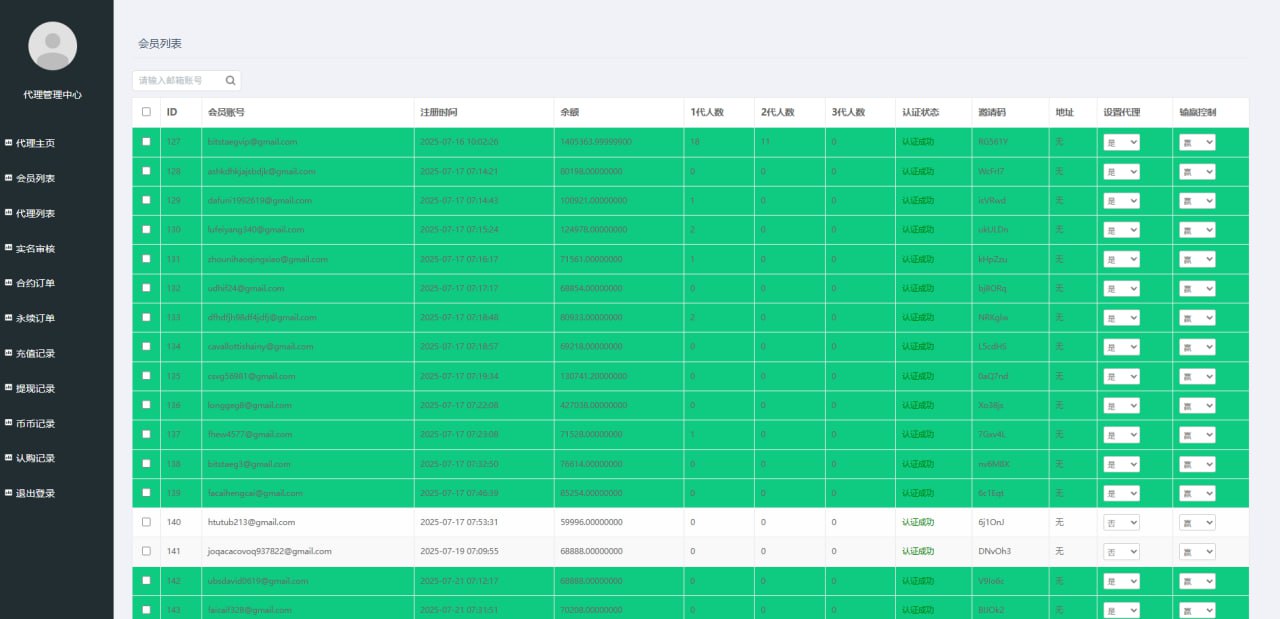
Task: Open 代理列表 in the sidebar
Action: [35, 213]
